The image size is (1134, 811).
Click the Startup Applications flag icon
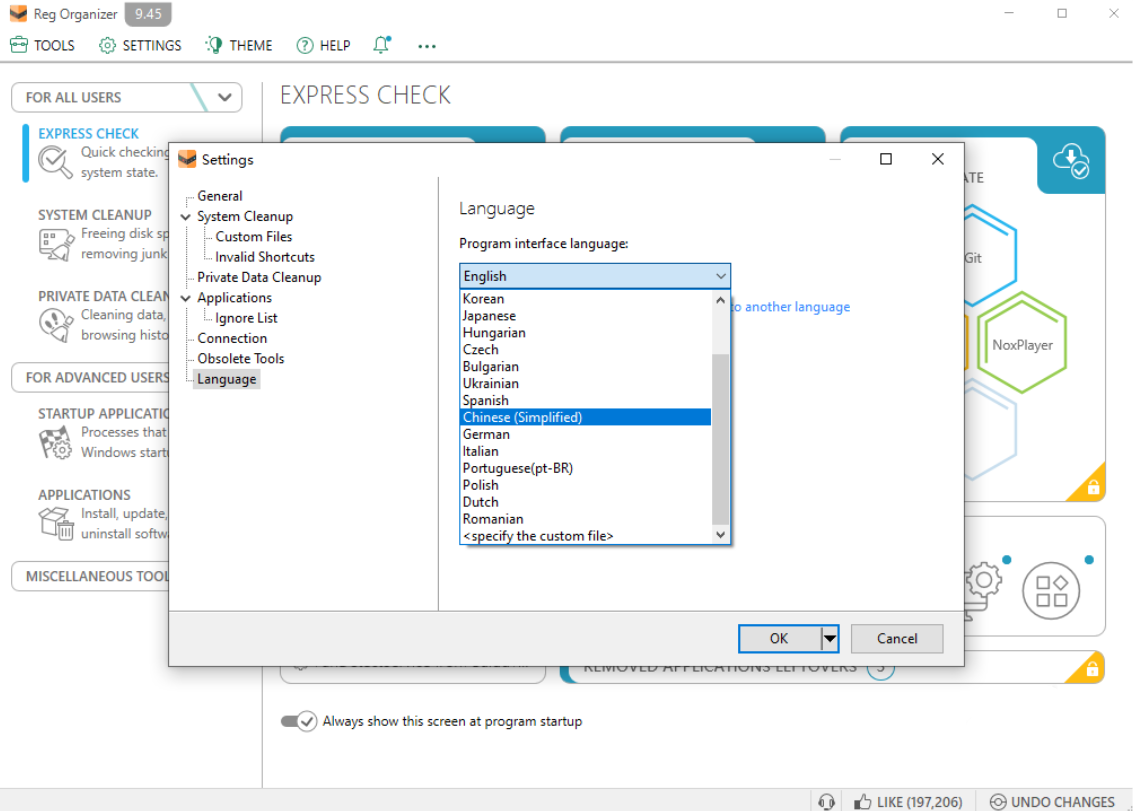[x=54, y=442]
